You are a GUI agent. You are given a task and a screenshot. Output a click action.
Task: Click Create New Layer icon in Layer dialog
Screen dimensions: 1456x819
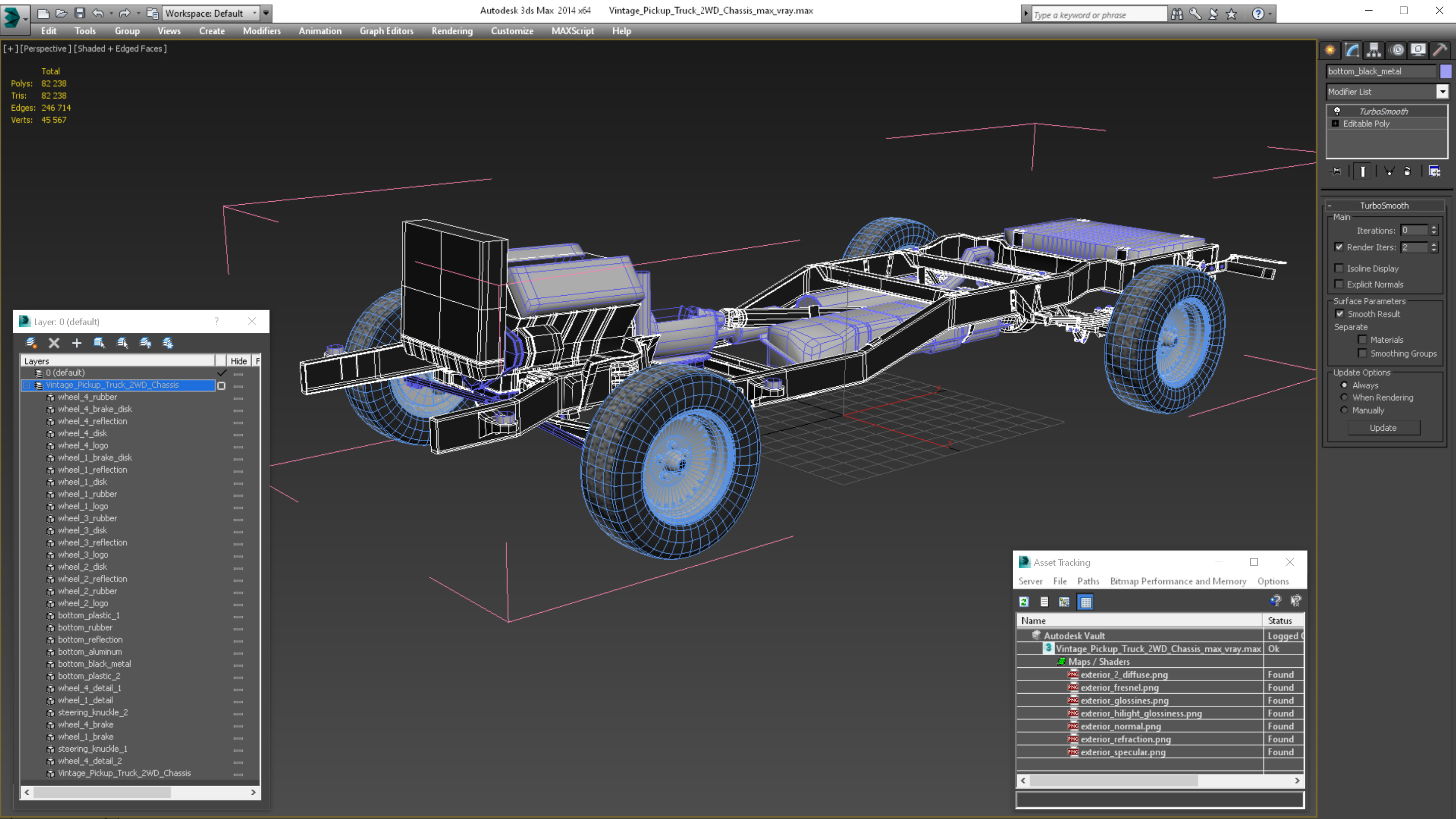pyautogui.click(x=31, y=343)
